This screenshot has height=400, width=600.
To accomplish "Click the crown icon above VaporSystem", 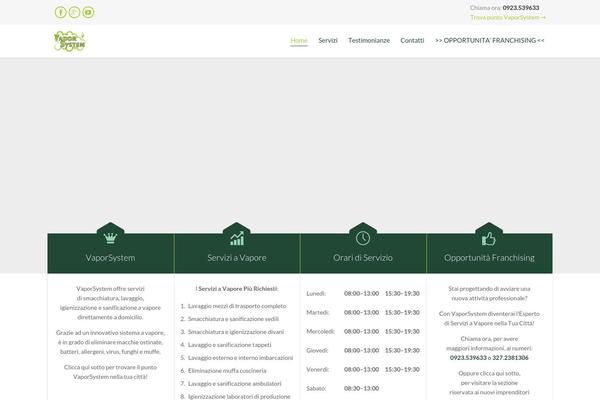I will coord(110,238).
